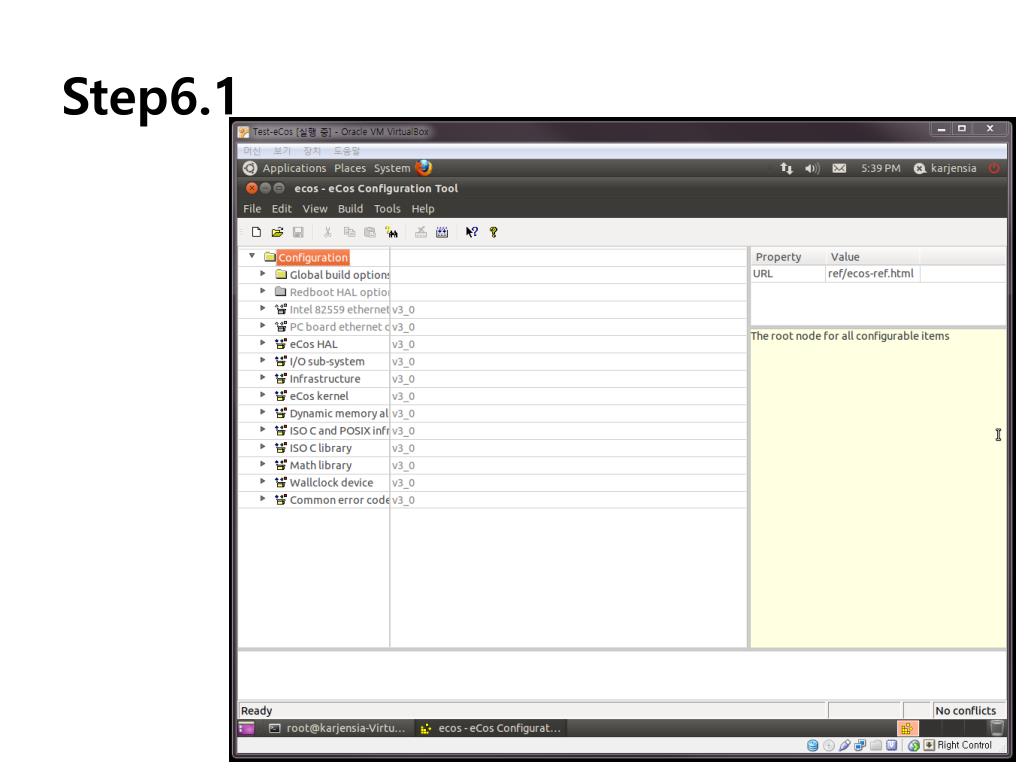The height and width of the screenshot is (768, 1024).
Task: Open the Tools menu
Action: pyautogui.click(x=387, y=209)
